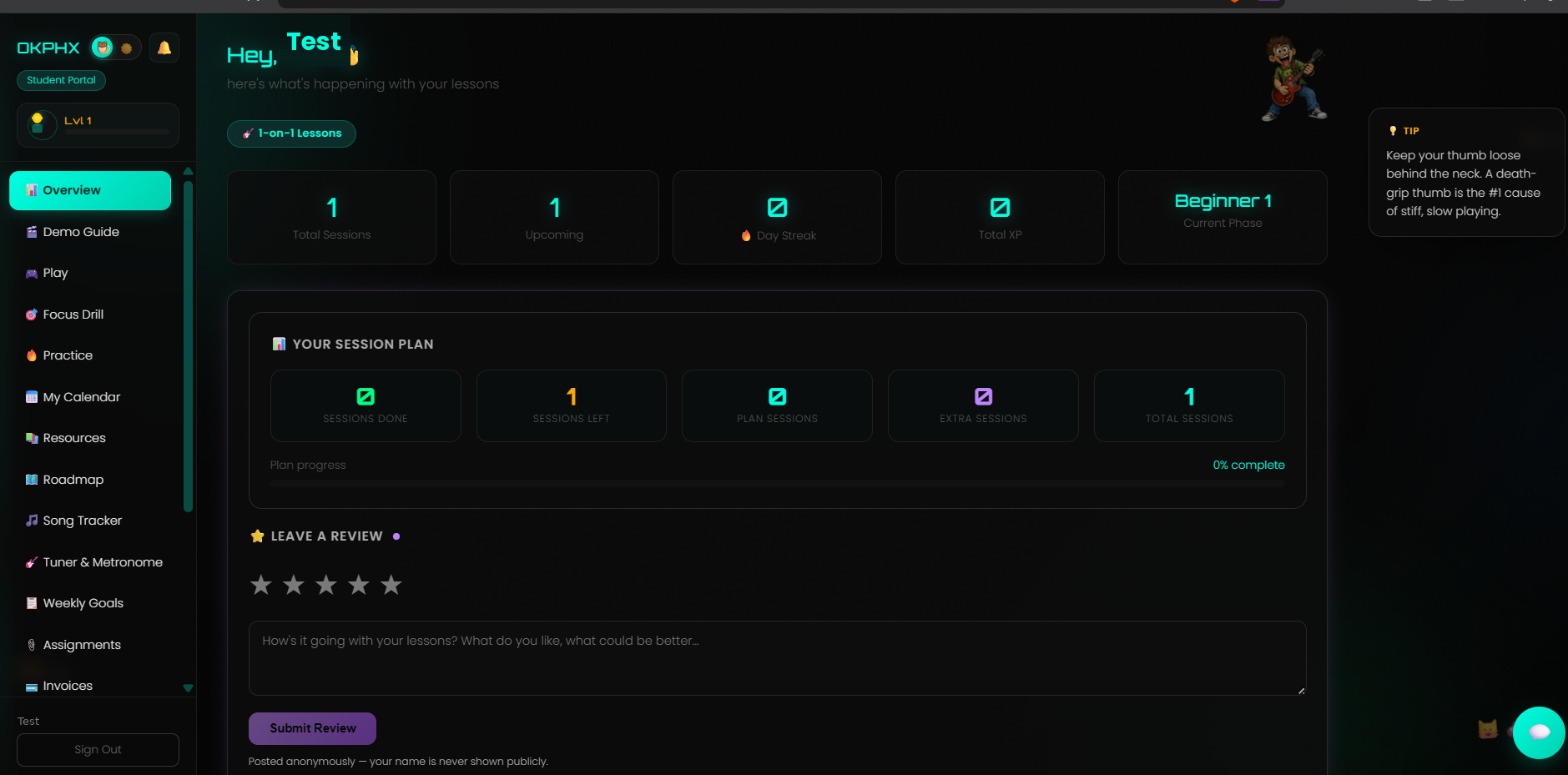The image size is (1568, 775).
Task: Click the Sign Out button
Action: click(98, 750)
